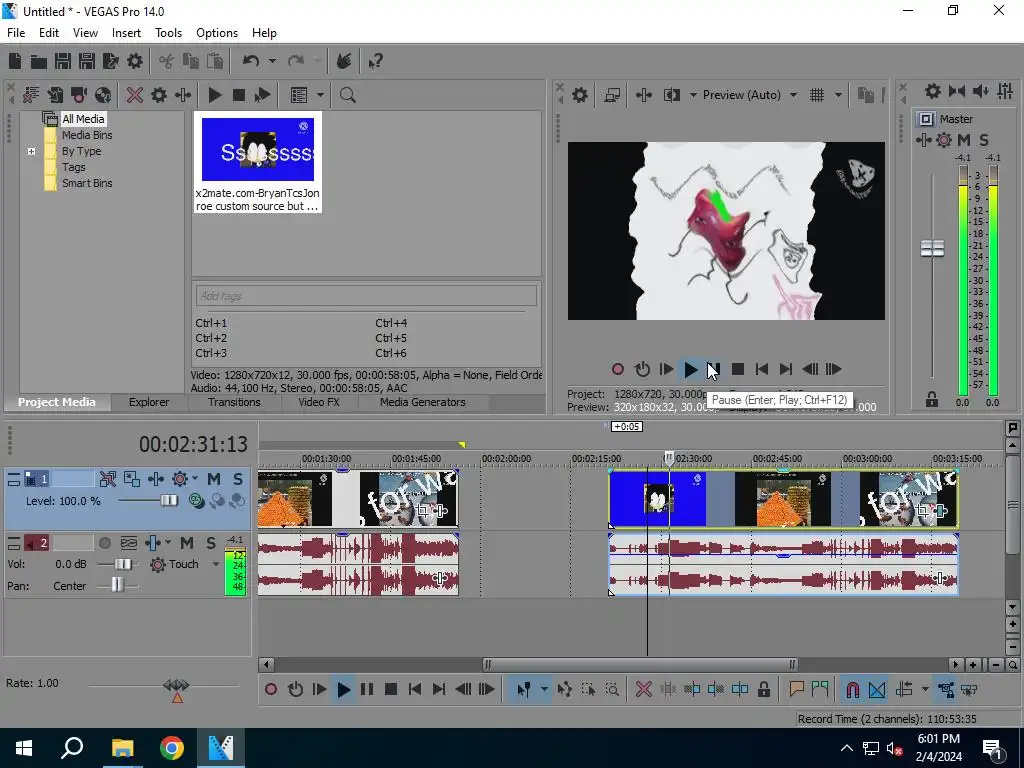Screen dimensions: 1024x768
Task: Open a project using the folder icon
Action: coord(39,61)
